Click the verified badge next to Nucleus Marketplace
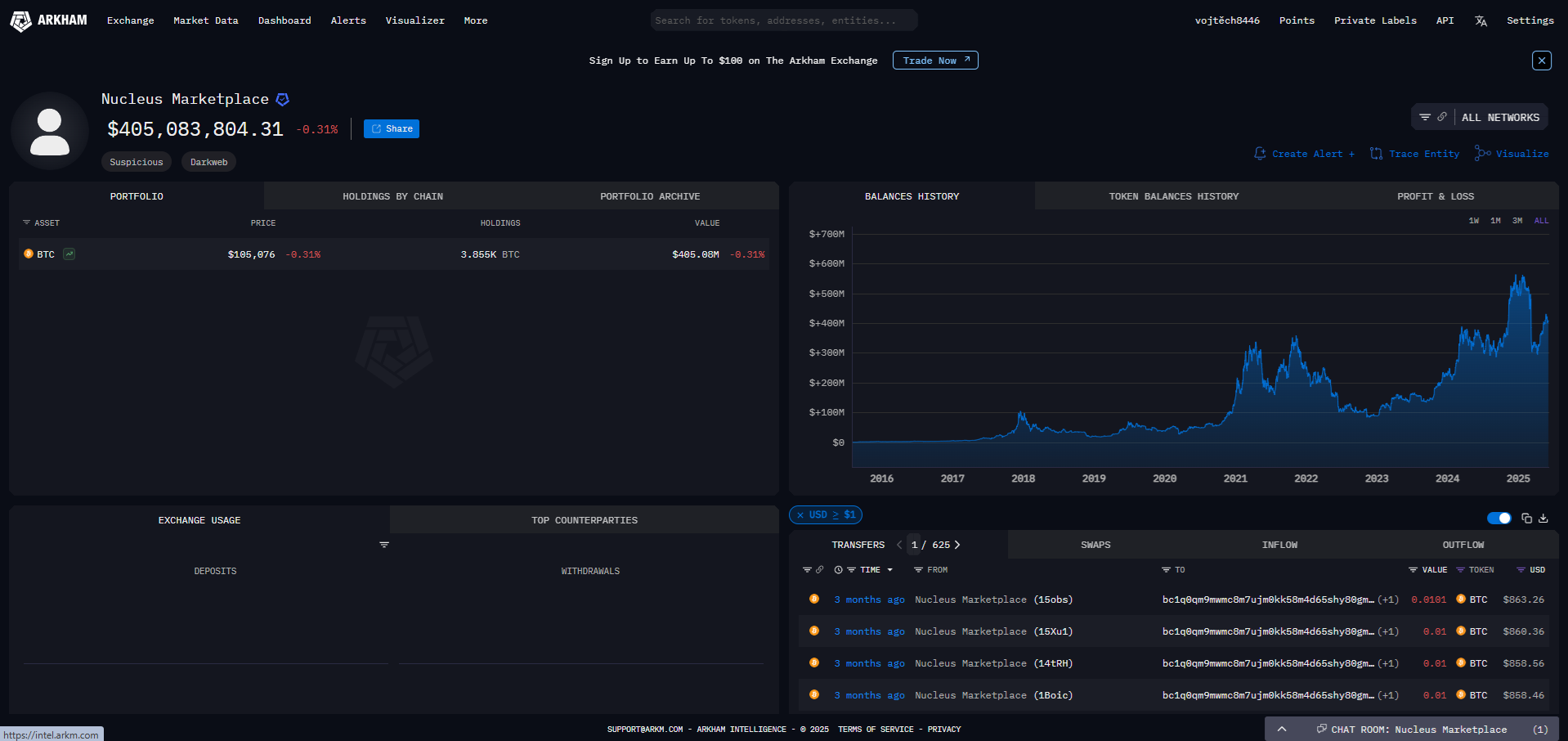Image resolution: width=1568 pixels, height=741 pixels. [x=283, y=99]
